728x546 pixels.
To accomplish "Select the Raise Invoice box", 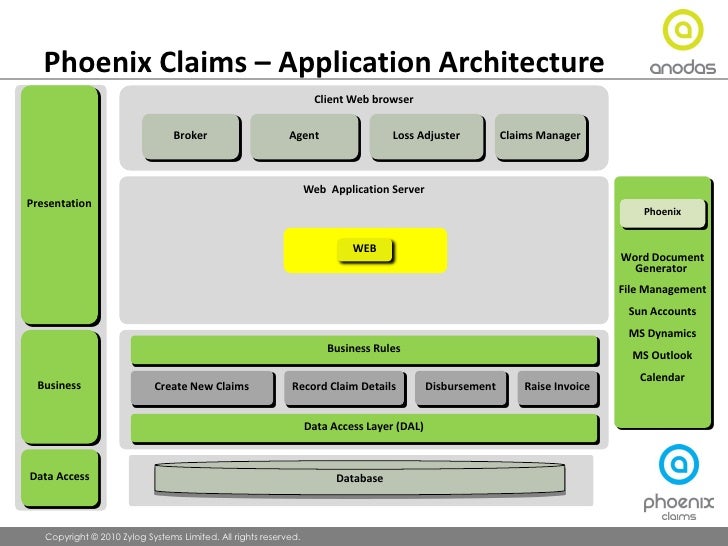I will (x=558, y=388).
